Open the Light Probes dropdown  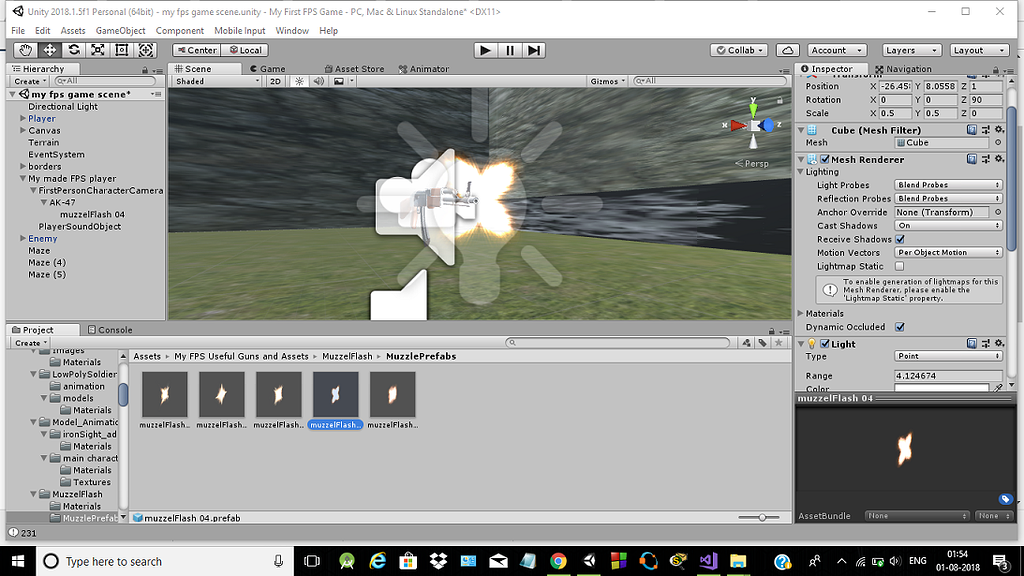click(x=948, y=184)
